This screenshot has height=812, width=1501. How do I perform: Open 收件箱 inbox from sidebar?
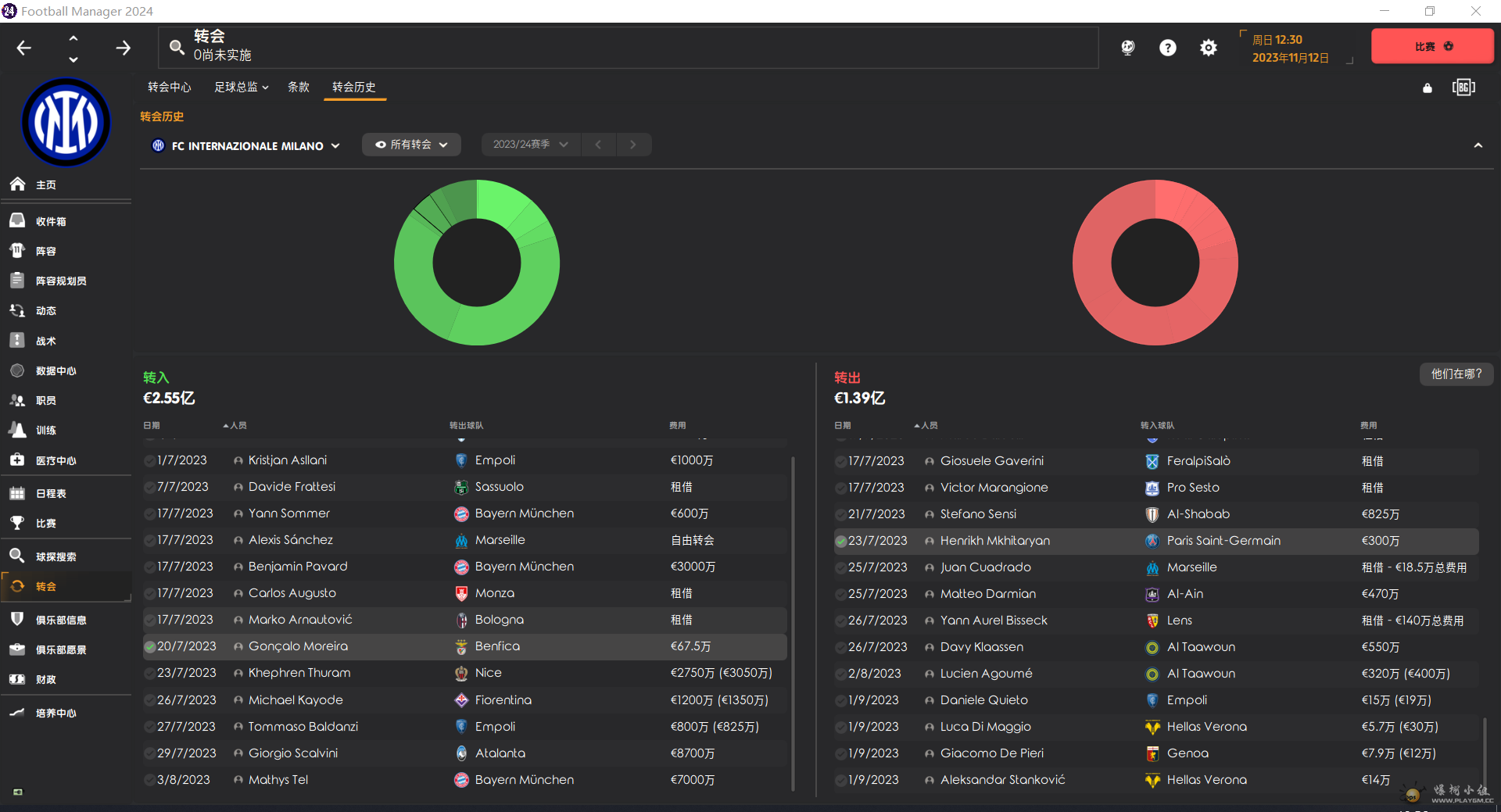51,221
